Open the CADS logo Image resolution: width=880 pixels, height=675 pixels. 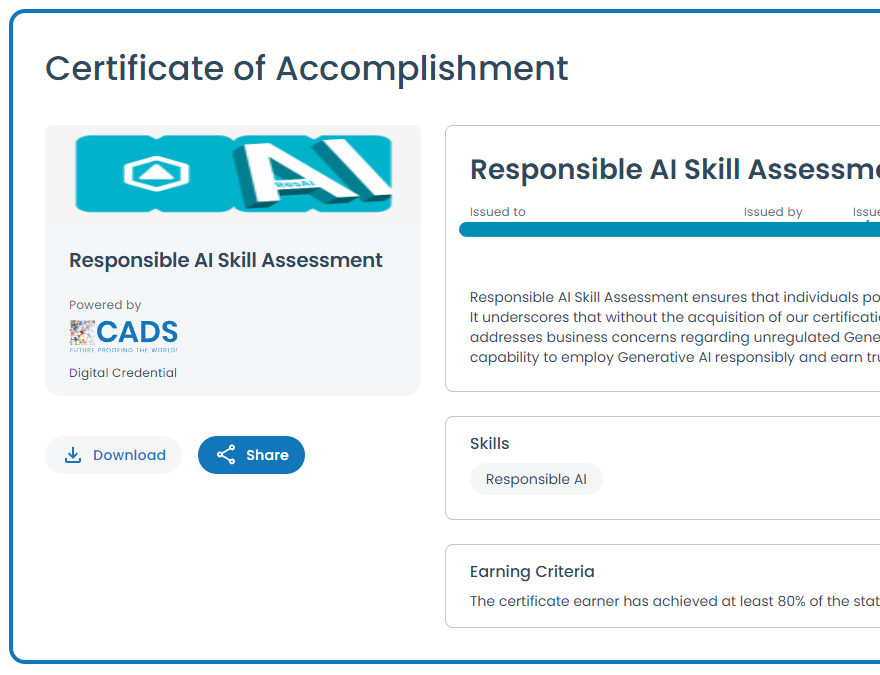pyautogui.click(x=123, y=336)
